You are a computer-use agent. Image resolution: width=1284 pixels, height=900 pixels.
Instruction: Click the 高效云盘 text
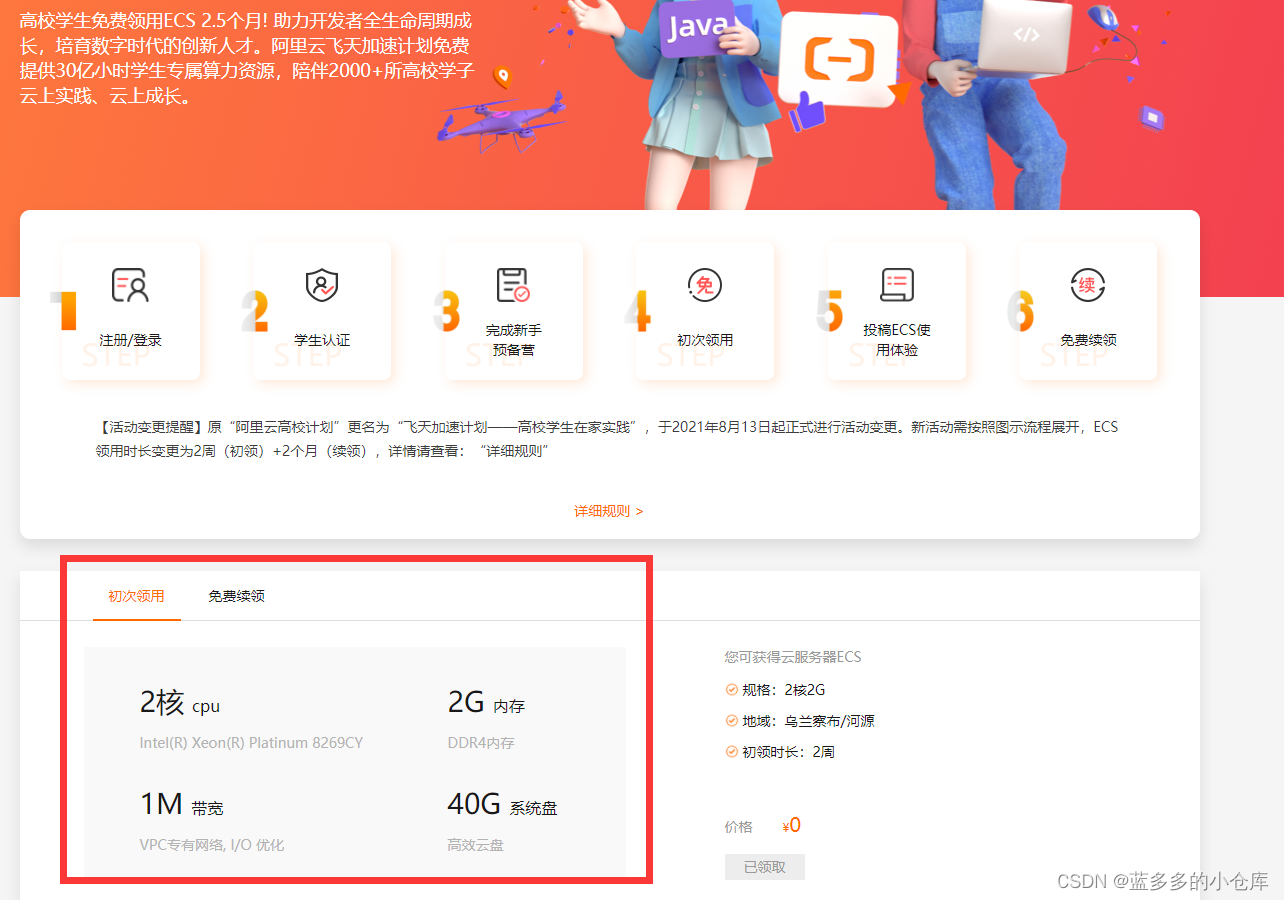pyautogui.click(x=475, y=845)
